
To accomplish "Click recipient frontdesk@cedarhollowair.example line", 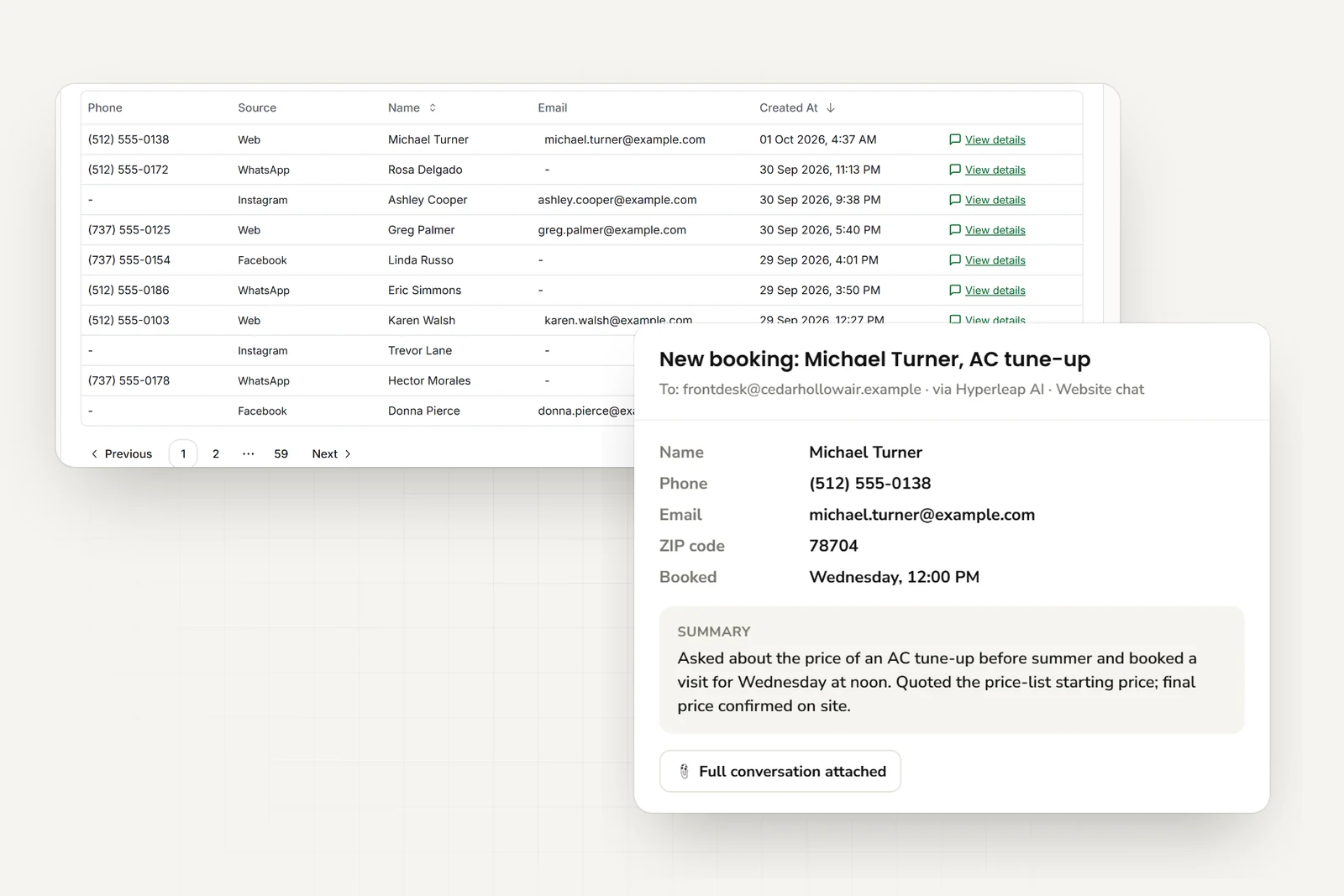I will point(901,390).
